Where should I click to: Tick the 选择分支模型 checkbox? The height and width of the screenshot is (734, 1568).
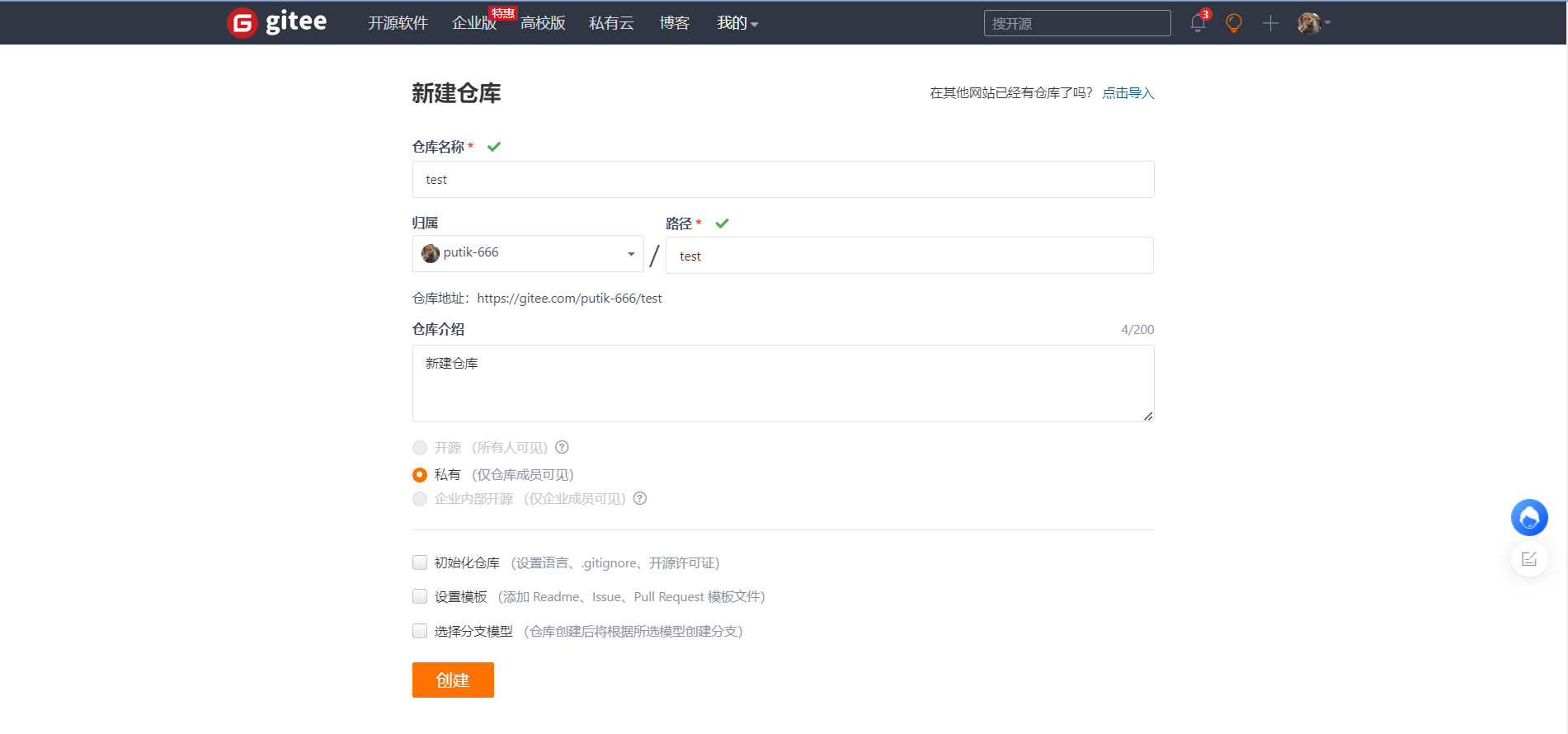tap(420, 631)
